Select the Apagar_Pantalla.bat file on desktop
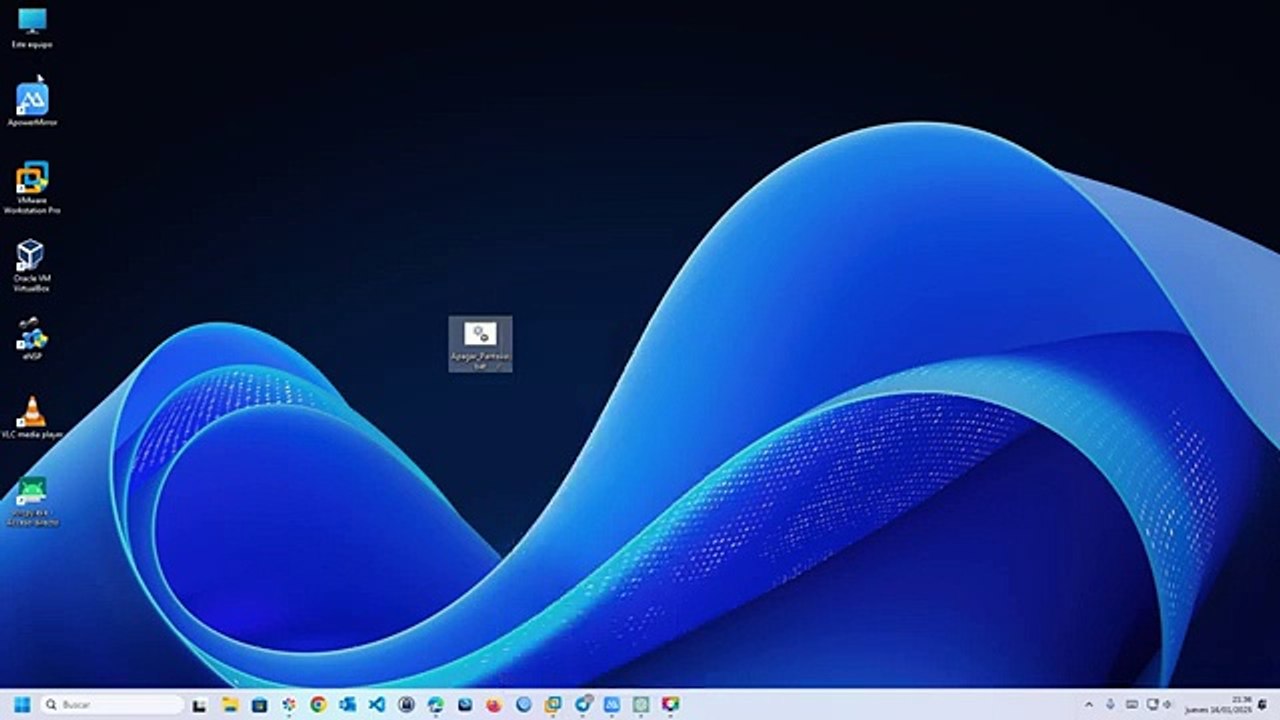 click(x=480, y=344)
